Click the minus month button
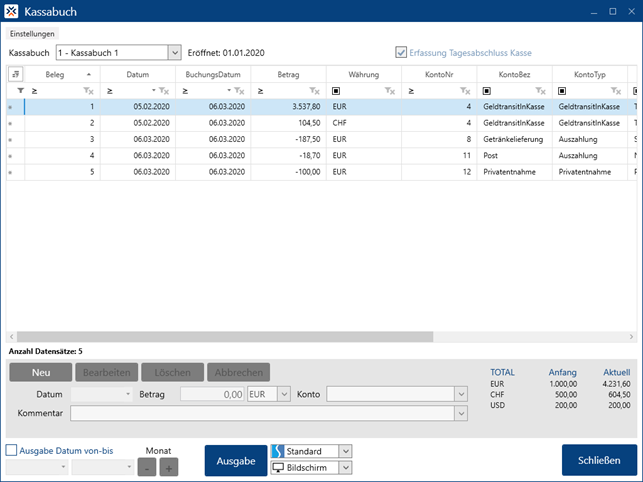This screenshot has width=643, height=482. coord(147,468)
